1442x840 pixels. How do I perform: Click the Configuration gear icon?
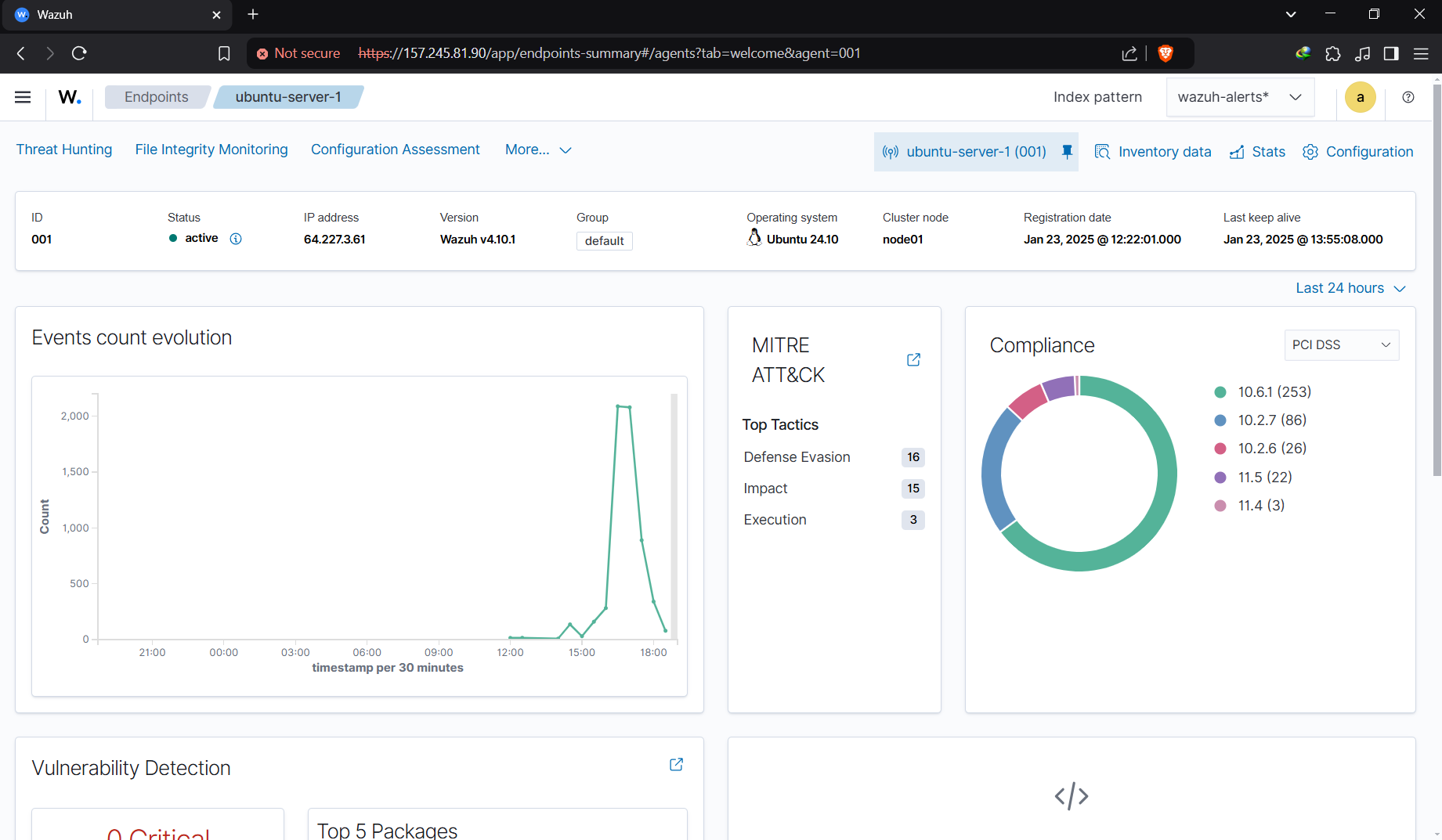(x=1310, y=152)
